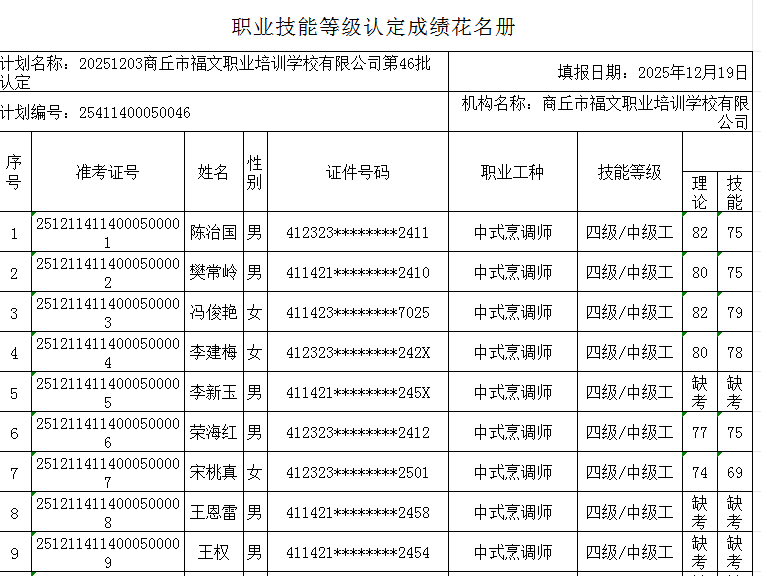Image resolution: width=761 pixels, height=576 pixels.
Task: Select 宋桃真's theory score 74
Action: click(x=699, y=473)
